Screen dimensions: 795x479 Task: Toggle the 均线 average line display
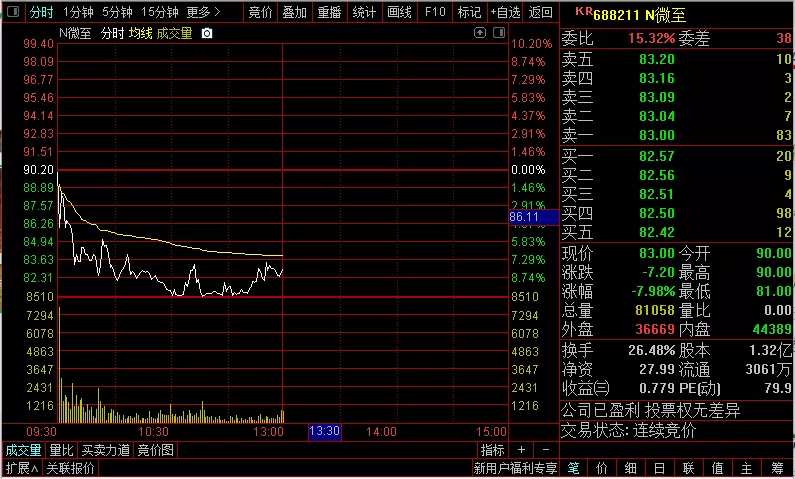(140, 33)
